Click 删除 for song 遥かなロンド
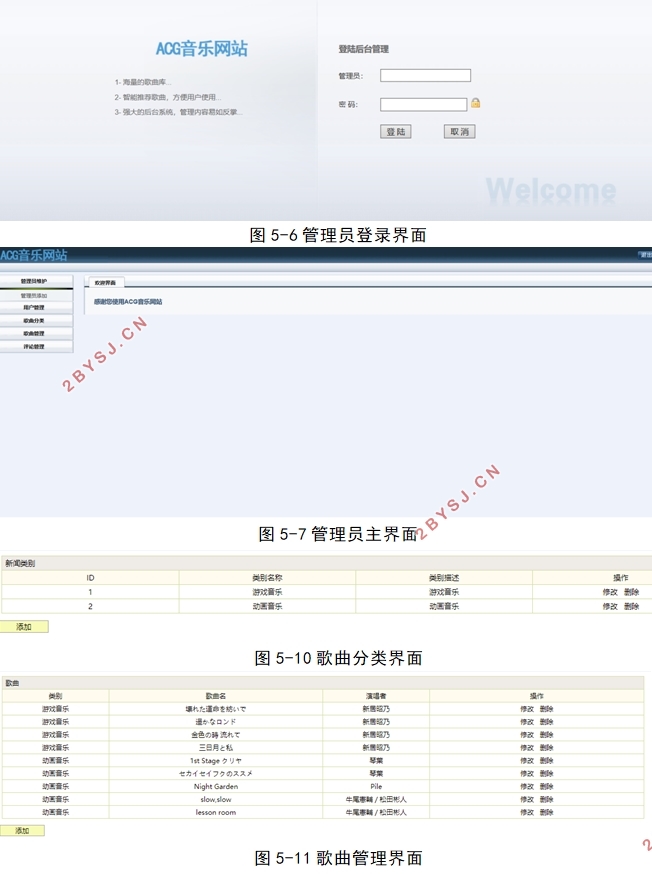 pos(547,722)
